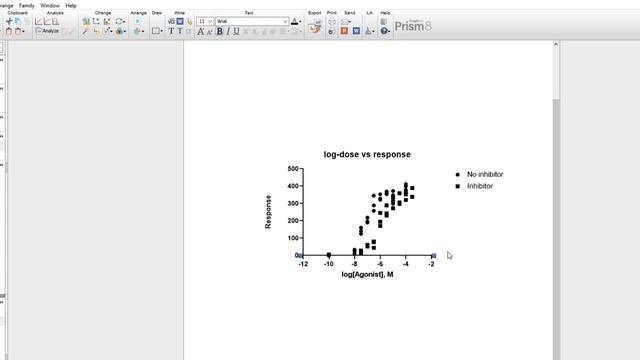Open the paste special dropdown in Clipboard
640x360 pixels.
(20, 31)
